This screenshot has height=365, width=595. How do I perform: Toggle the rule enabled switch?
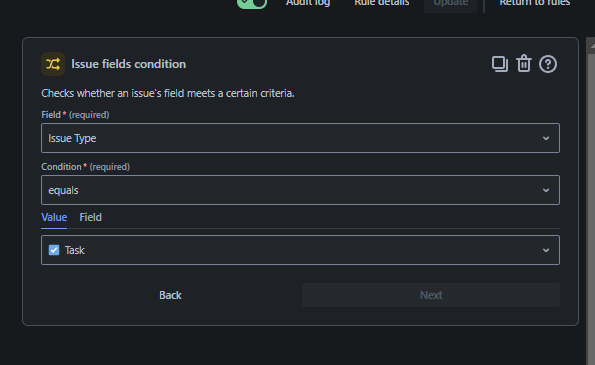click(x=252, y=3)
